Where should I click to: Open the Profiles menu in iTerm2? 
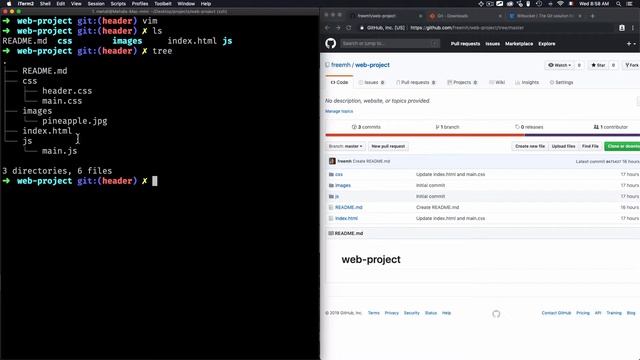pyautogui.click(x=140, y=4)
